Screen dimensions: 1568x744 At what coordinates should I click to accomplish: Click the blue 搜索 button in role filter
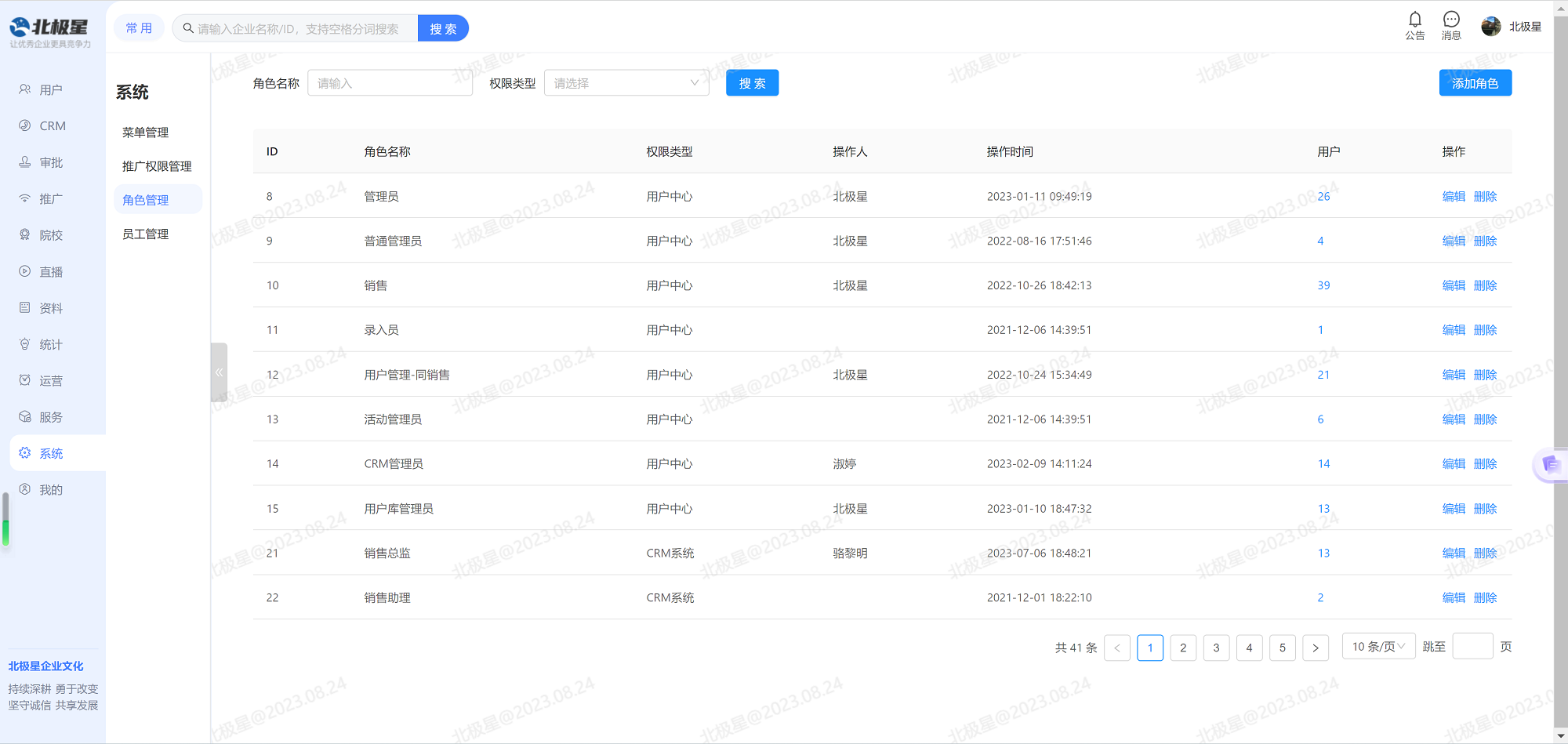tap(752, 83)
